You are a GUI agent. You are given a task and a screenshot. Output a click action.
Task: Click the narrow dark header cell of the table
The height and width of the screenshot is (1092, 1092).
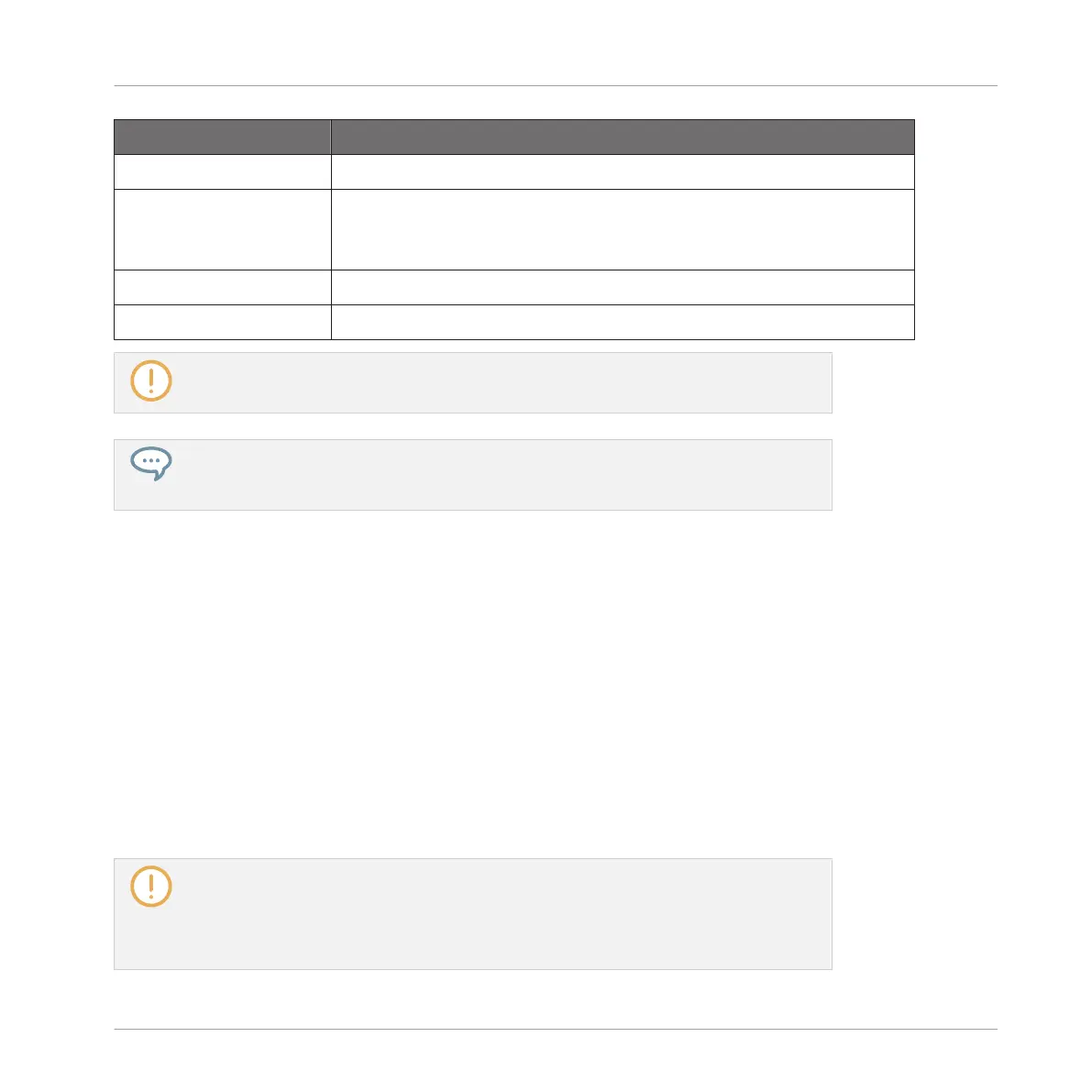click(222, 138)
